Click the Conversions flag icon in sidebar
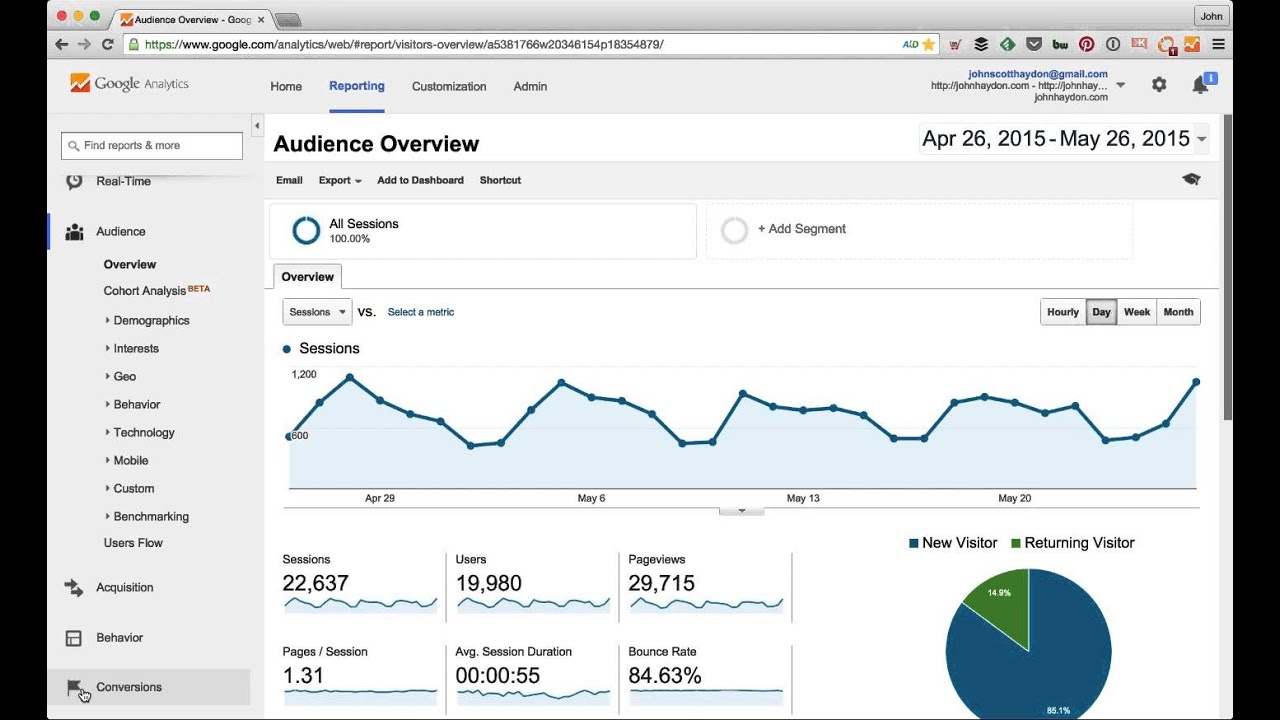Image resolution: width=1280 pixels, height=720 pixels. [x=74, y=687]
